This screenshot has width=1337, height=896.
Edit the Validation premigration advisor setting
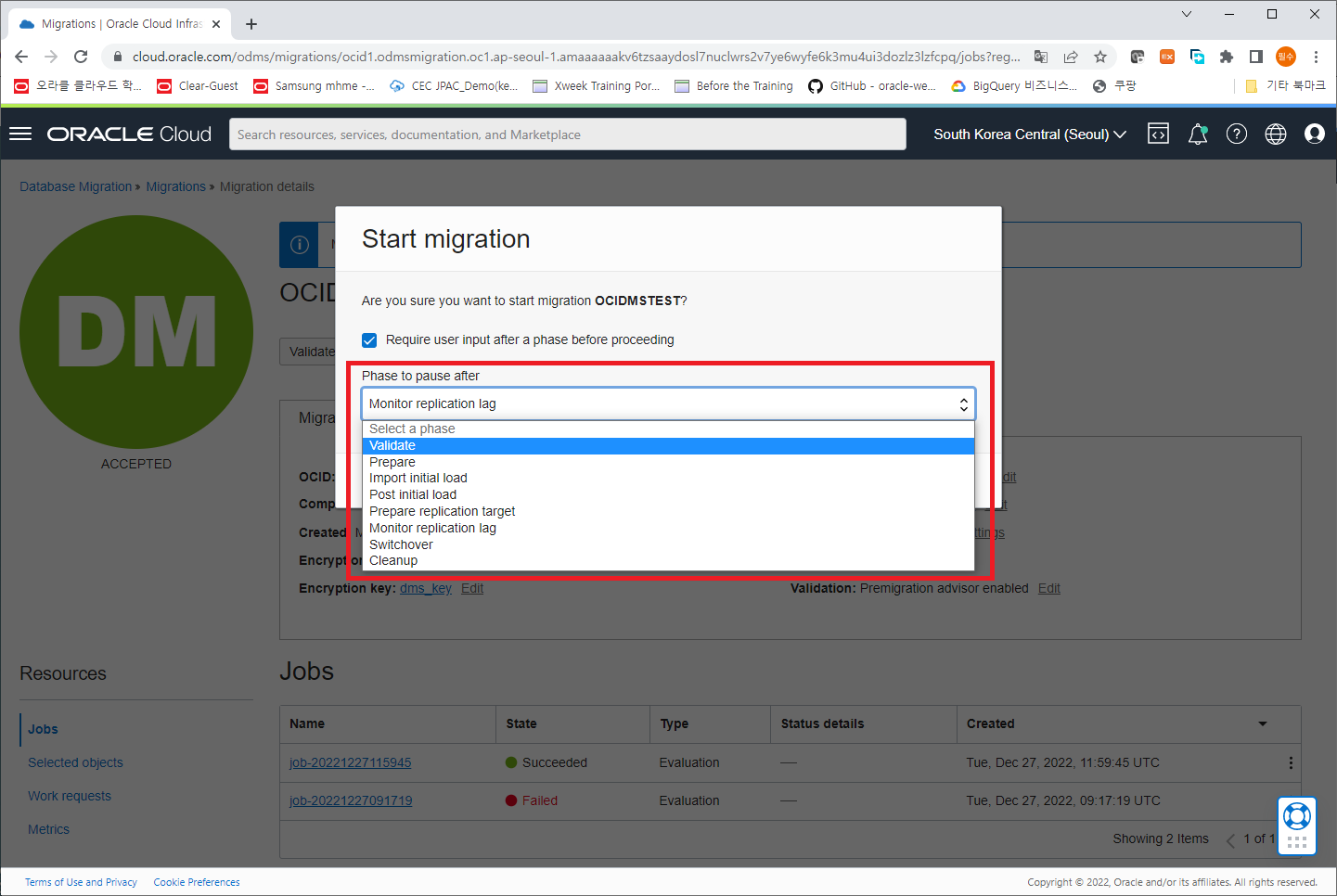[x=1049, y=588]
